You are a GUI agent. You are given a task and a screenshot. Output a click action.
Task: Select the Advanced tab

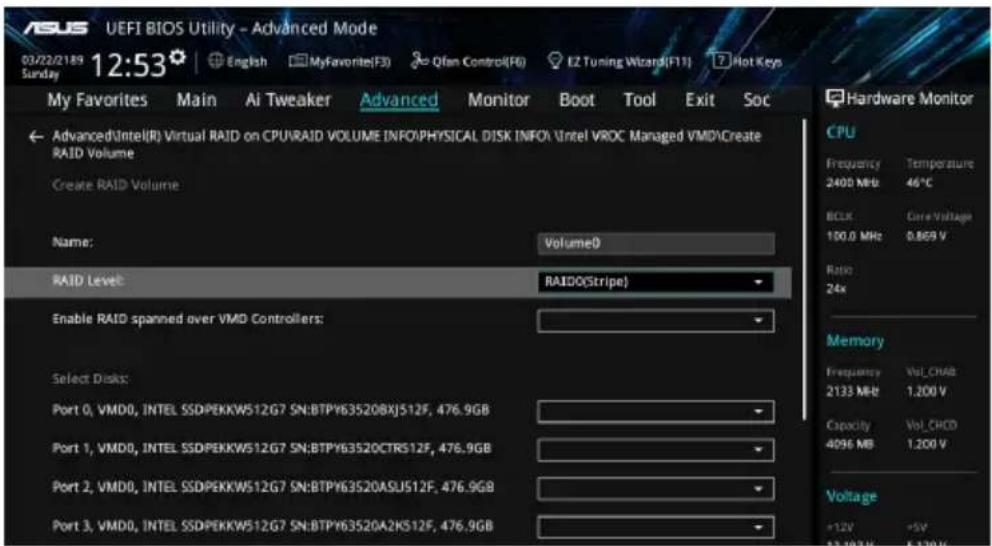tap(399, 100)
